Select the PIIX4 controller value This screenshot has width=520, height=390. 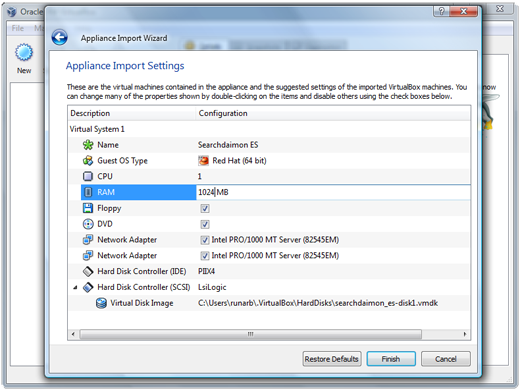coord(206,271)
